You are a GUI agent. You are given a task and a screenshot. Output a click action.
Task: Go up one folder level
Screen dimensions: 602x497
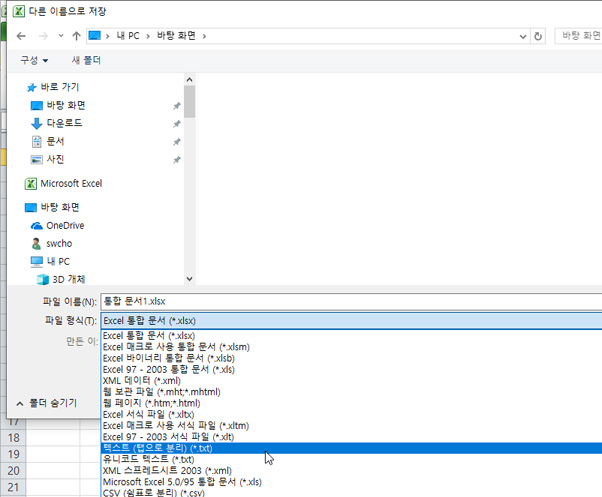pos(76,36)
